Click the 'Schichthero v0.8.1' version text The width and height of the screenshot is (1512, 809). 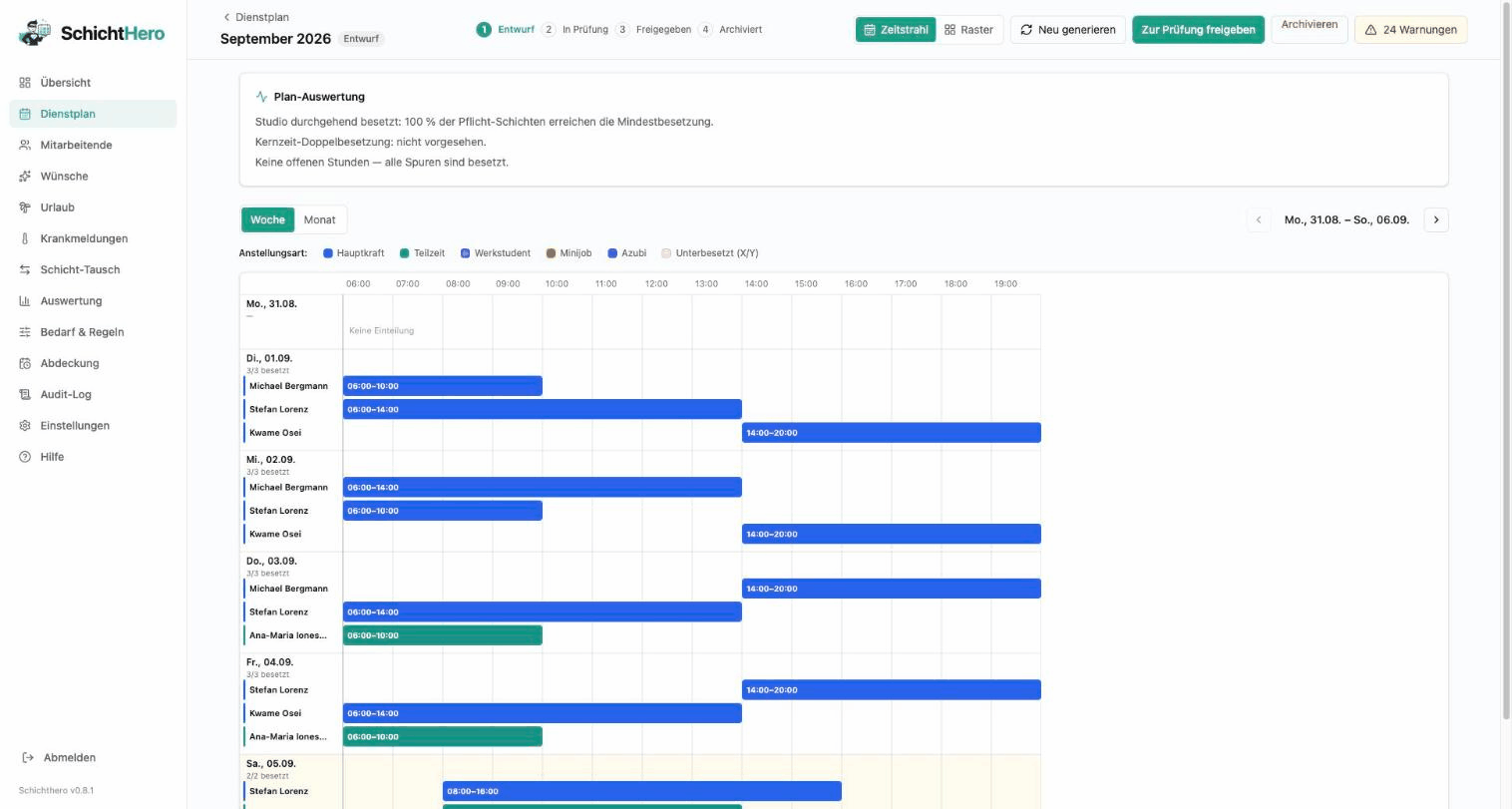(56, 790)
